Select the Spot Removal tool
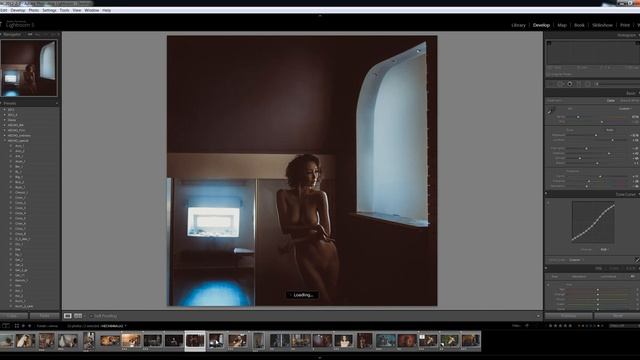 click(x=560, y=84)
